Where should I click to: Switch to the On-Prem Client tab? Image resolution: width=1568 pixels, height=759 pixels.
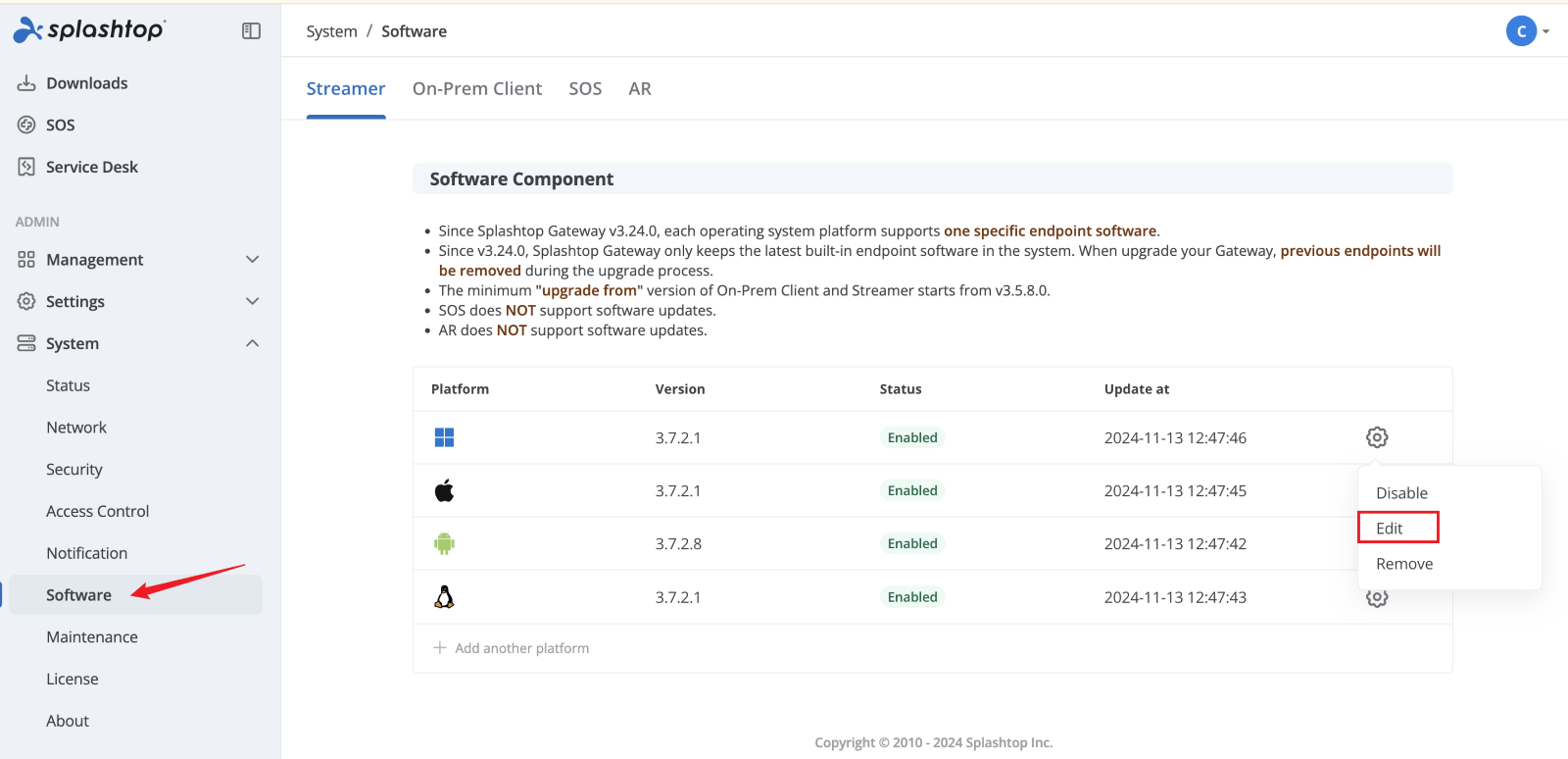[x=477, y=89]
